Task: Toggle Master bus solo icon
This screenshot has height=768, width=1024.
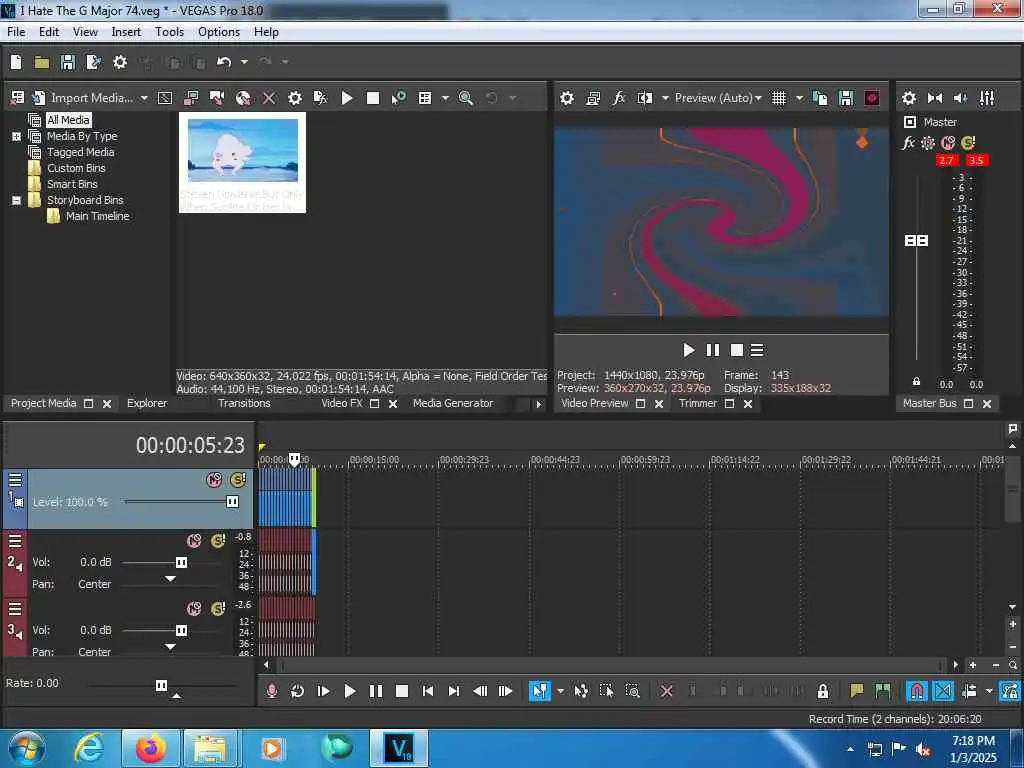Action: pyautogui.click(x=968, y=142)
